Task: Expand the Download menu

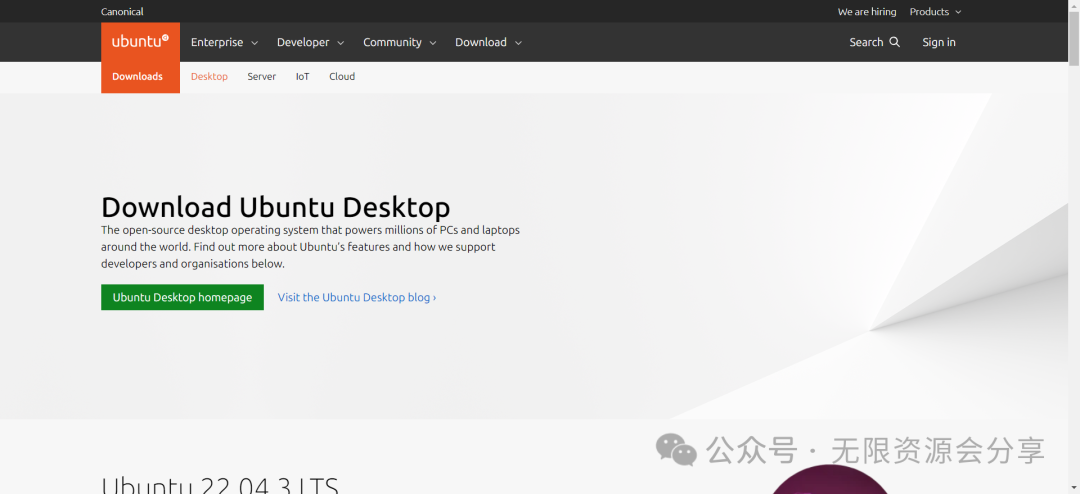Action: pyautogui.click(x=488, y=42)
